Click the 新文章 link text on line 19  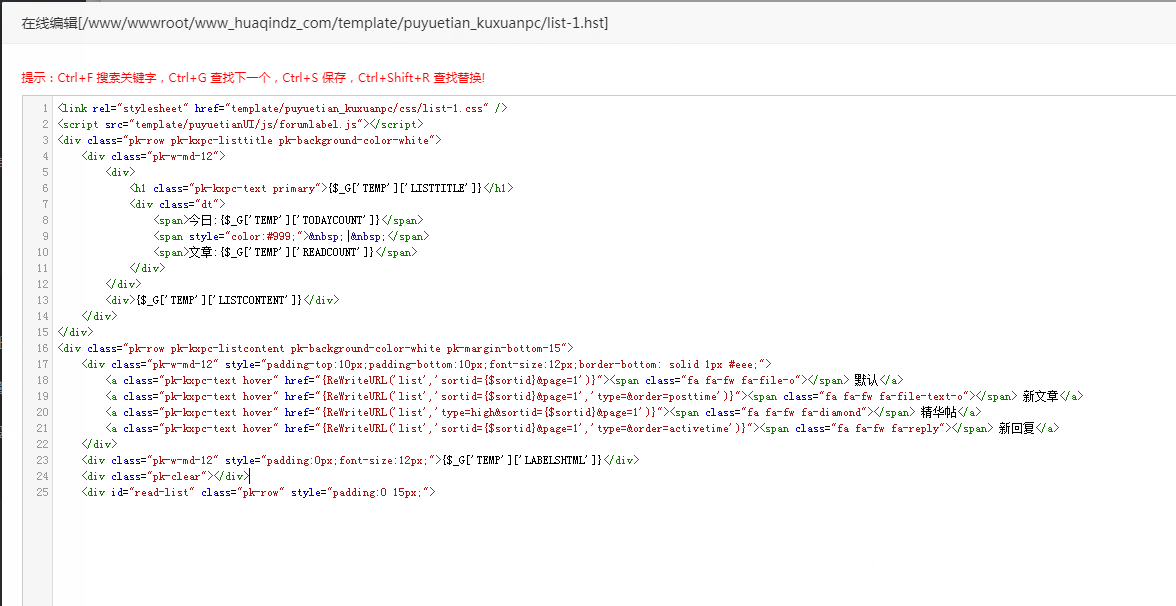pos(1040,396)
